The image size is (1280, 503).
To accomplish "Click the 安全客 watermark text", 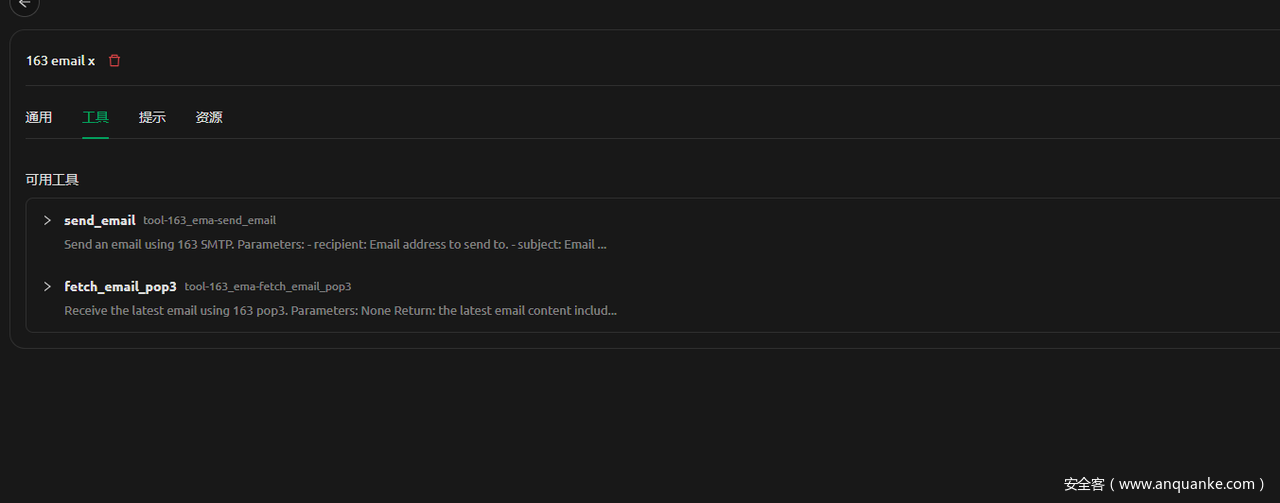I will tap(1084, 484).
